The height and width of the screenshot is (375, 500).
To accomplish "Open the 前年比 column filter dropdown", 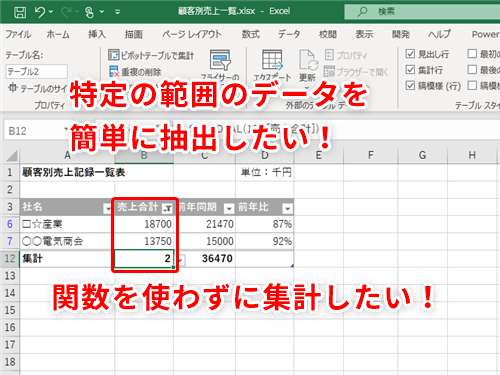I will pos(287,209).
